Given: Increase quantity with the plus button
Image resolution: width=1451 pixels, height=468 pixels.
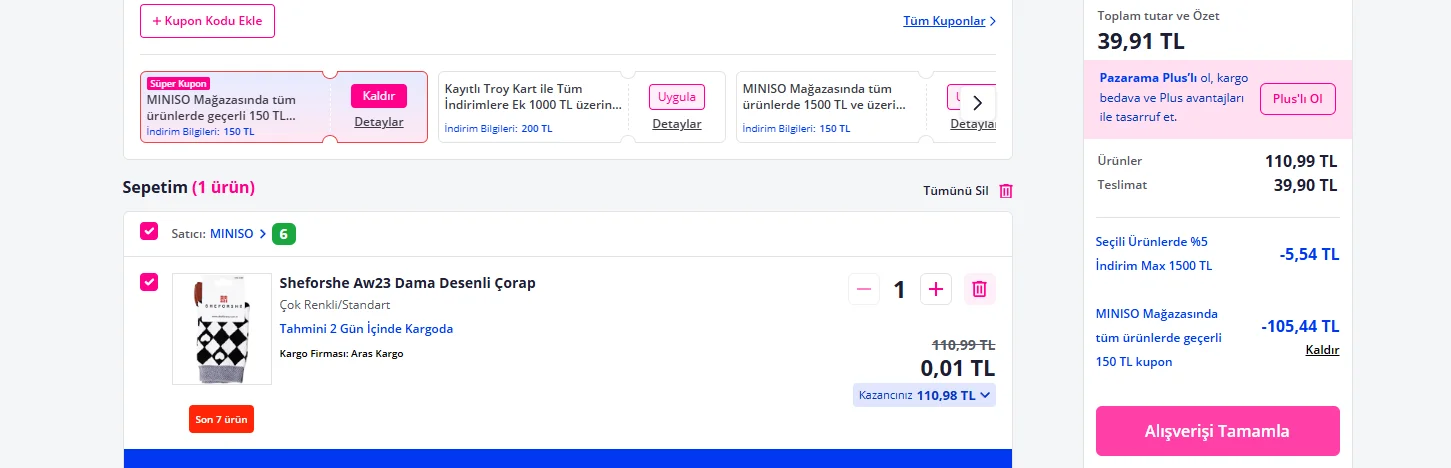Looking at the screenshot, I should 936,289.
